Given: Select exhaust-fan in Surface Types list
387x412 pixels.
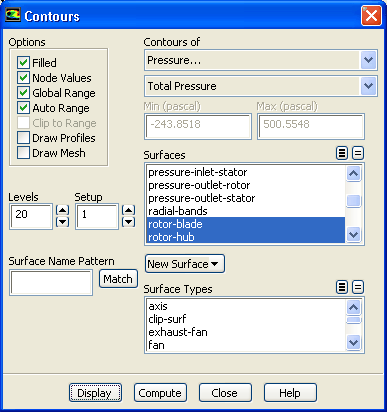Looking at the screenshot, I should [x=246, y=332].
